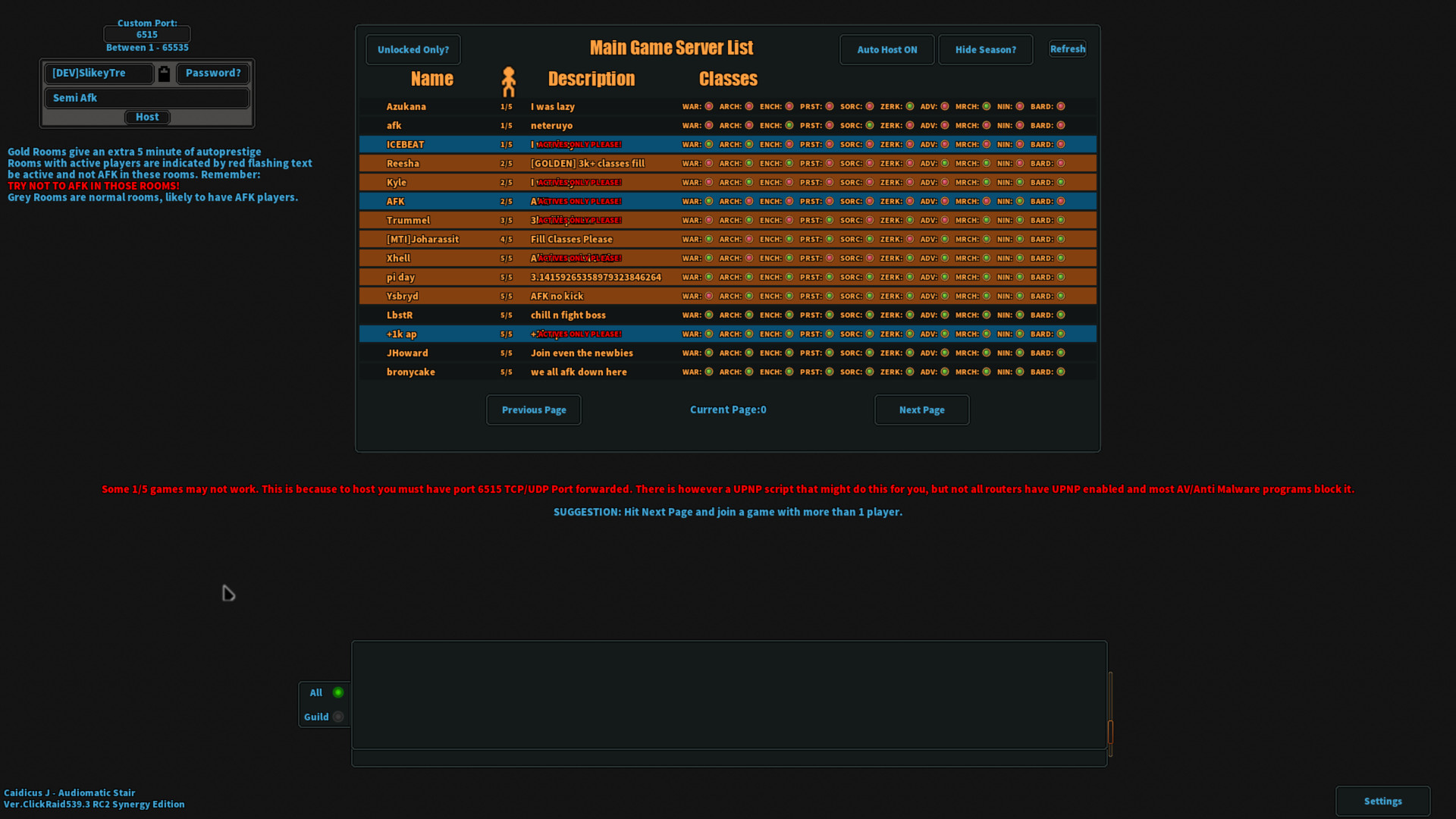Image resolution: width=1456 pixels, height=819 pixels.
Task: Select the Guild radio button
Action: click(x=339, y=716)
